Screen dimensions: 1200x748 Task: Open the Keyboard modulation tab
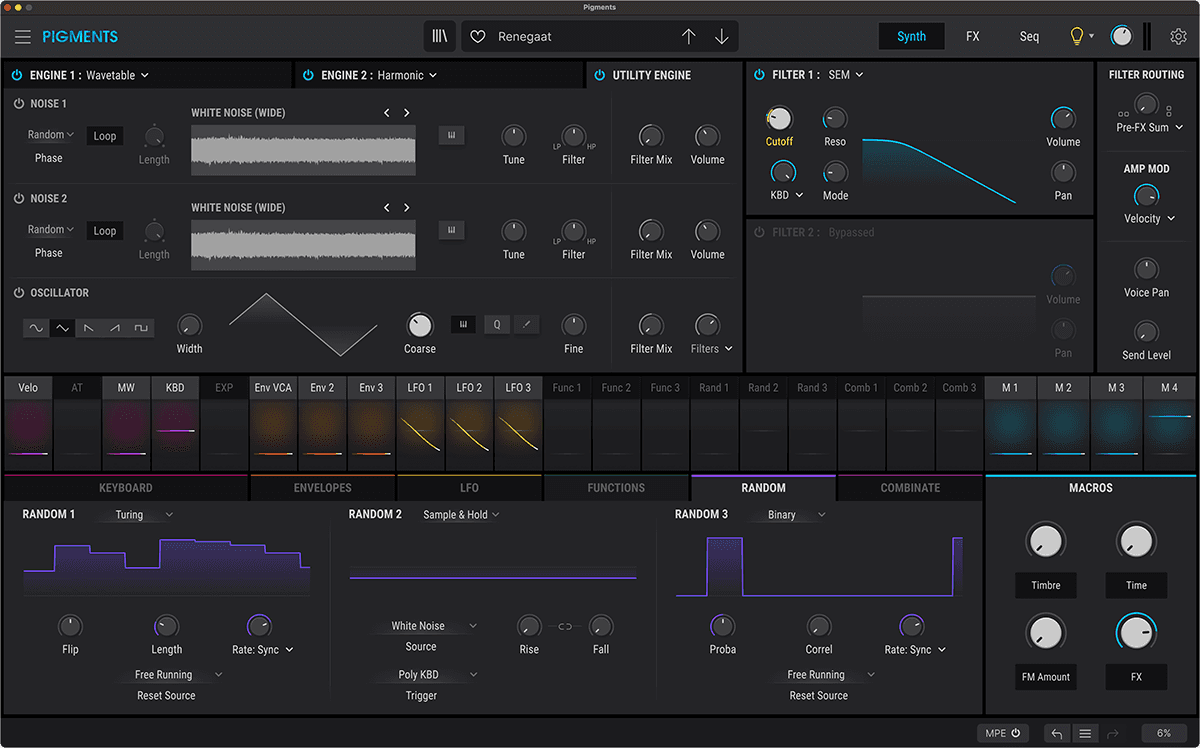coord(126,488)
